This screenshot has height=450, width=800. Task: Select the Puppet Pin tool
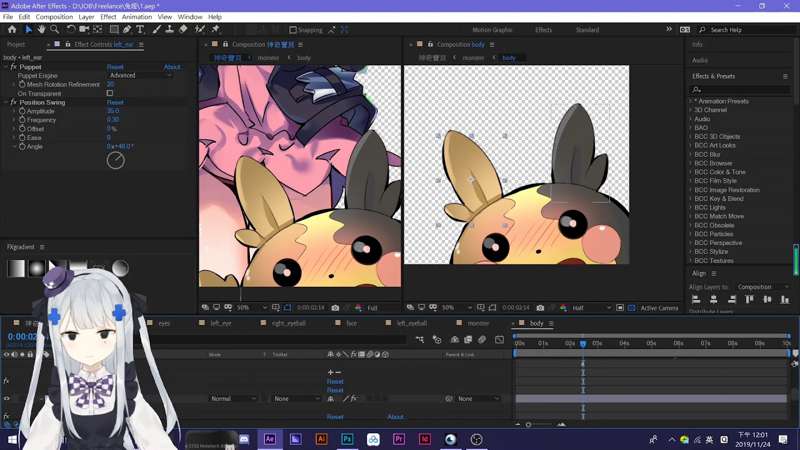coord(215,30)
